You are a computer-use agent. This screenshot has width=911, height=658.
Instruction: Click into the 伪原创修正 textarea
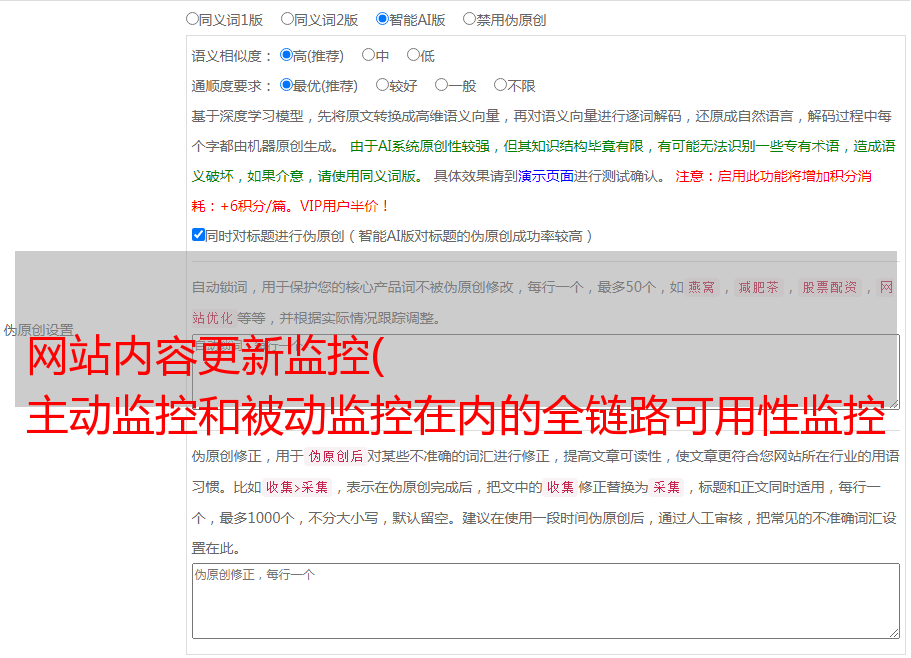546,601
